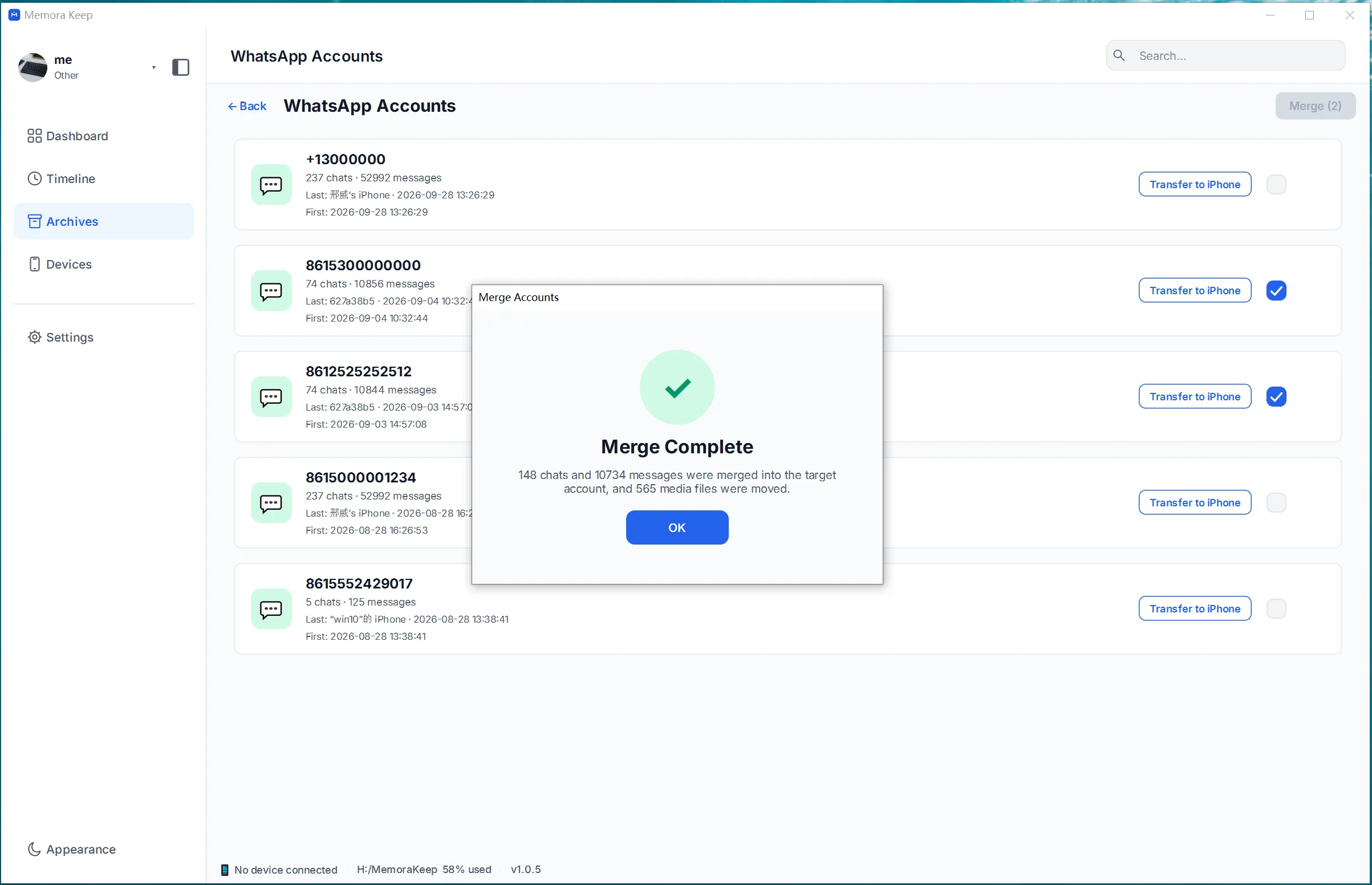The image size is (1372, 885).
Task: Go back using the Back link
Action: (247, 106)
